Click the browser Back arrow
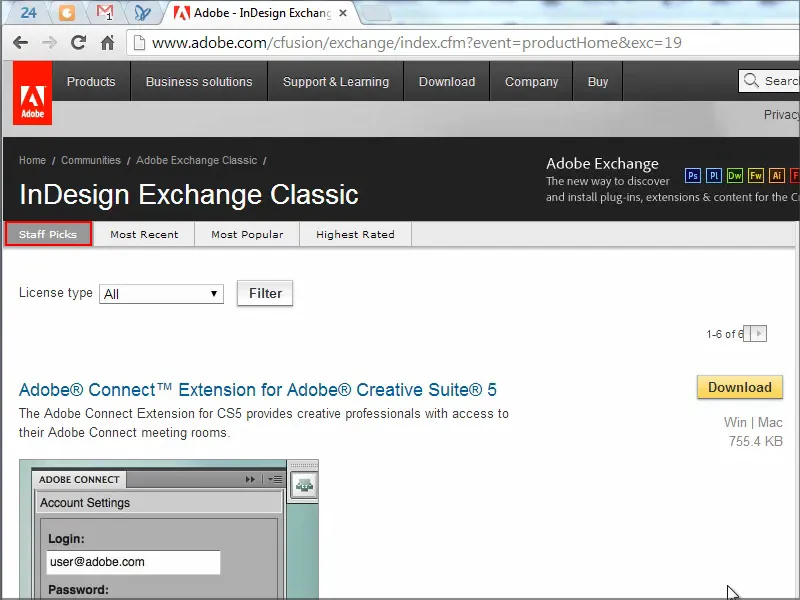This screenshot has width=800, height=600. pos(20,43)
